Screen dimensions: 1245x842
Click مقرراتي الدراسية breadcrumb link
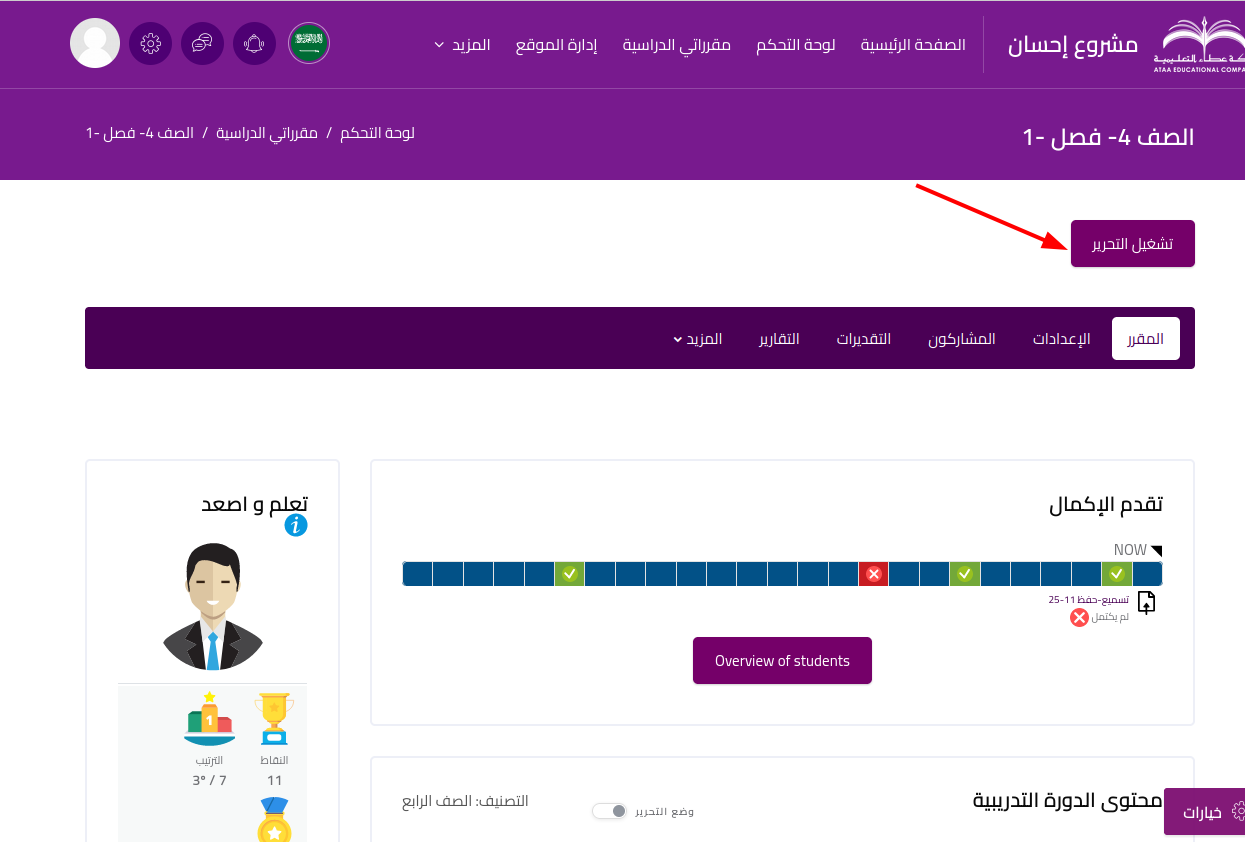click(267, 133)
